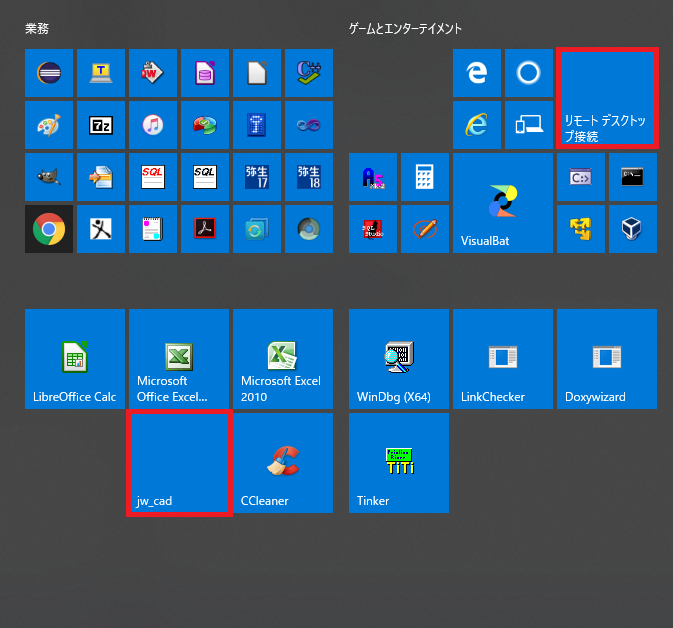This screenshot has height=628, width=673.
Task: Launch the laptop icon with yellow T
Action: 101,73
